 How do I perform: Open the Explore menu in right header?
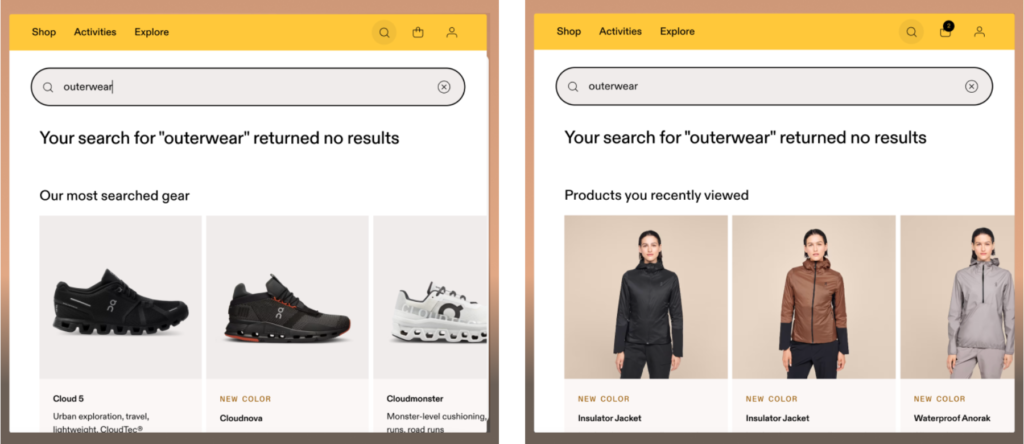(677, 31)
